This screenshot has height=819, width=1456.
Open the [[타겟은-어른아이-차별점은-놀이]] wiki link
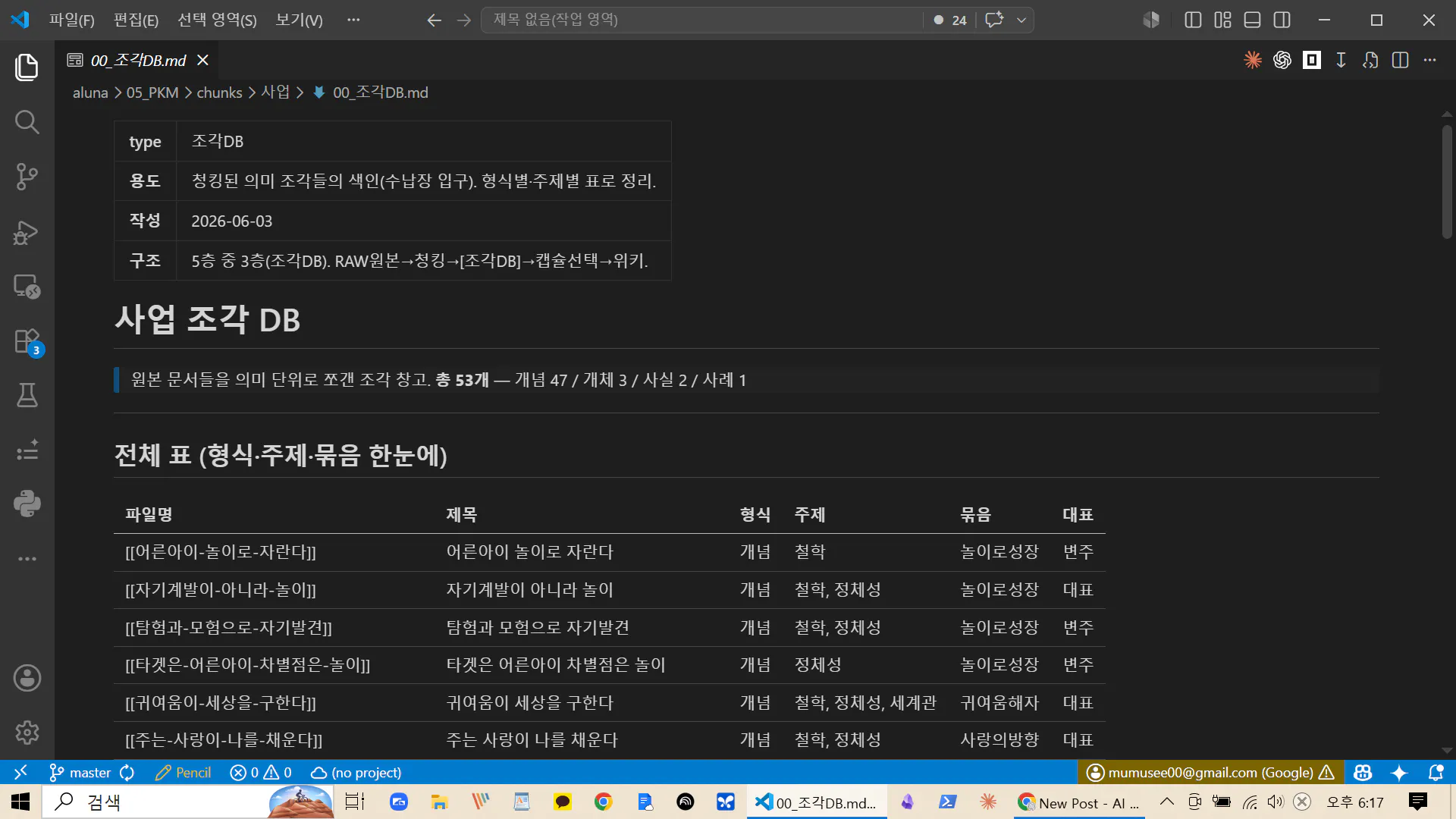click(248, 665)
